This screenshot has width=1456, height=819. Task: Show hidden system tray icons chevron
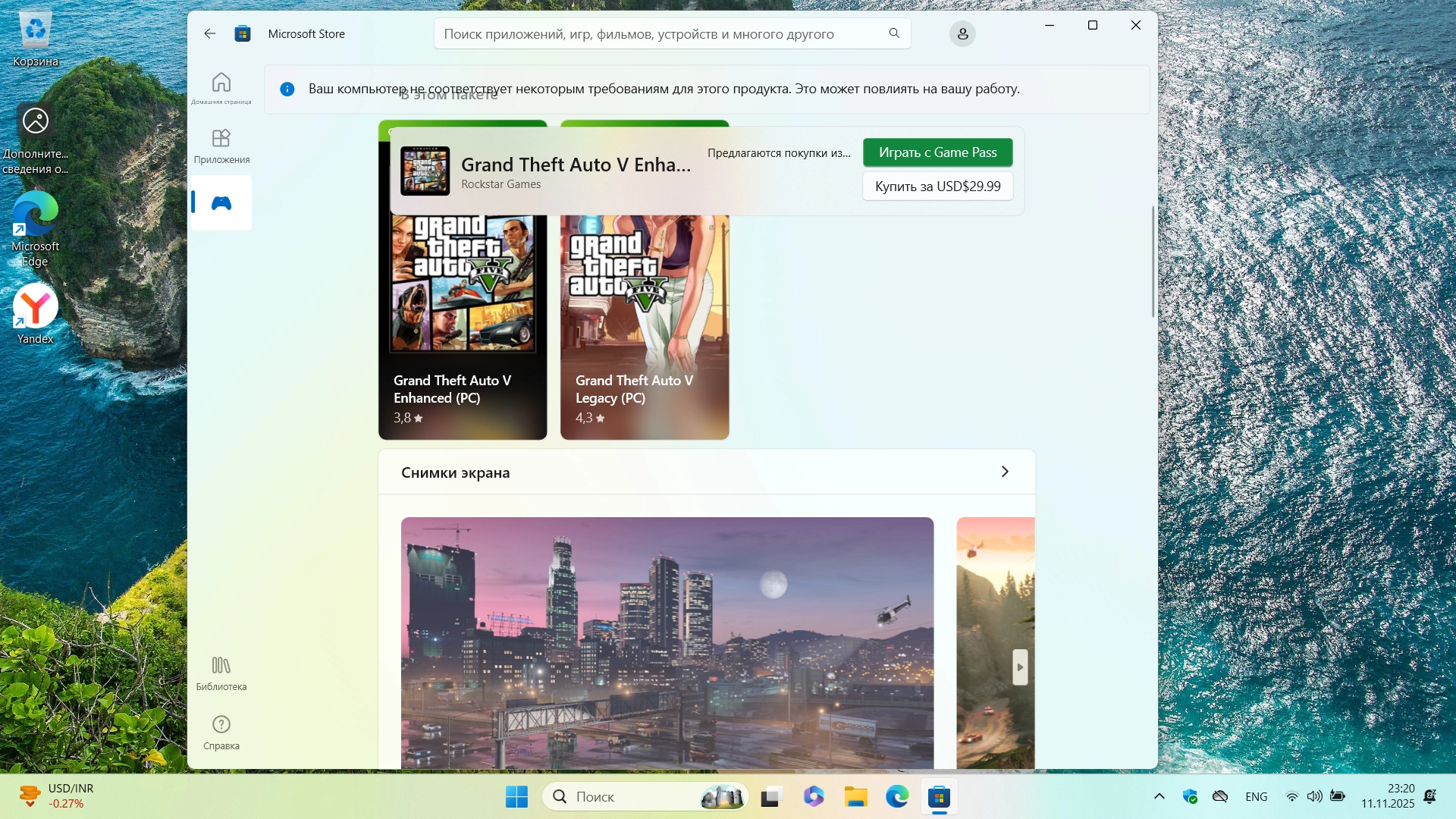click(1159, 796)
